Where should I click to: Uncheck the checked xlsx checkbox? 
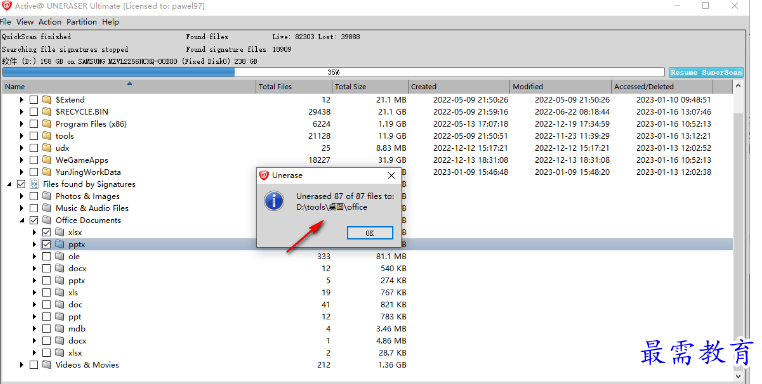pyautogui.click(x=47, y=232)
